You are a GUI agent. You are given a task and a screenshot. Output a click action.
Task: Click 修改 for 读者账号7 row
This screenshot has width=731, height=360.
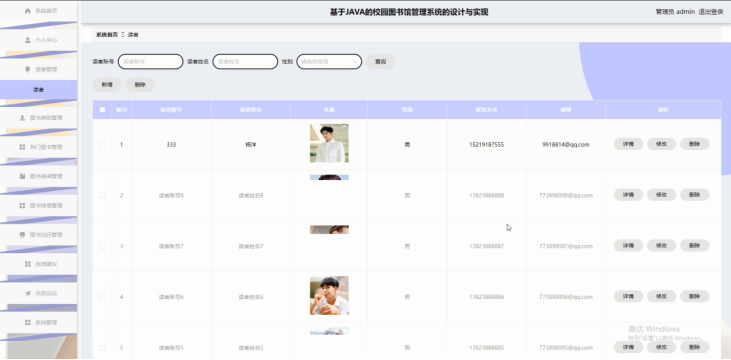[662, 246]
